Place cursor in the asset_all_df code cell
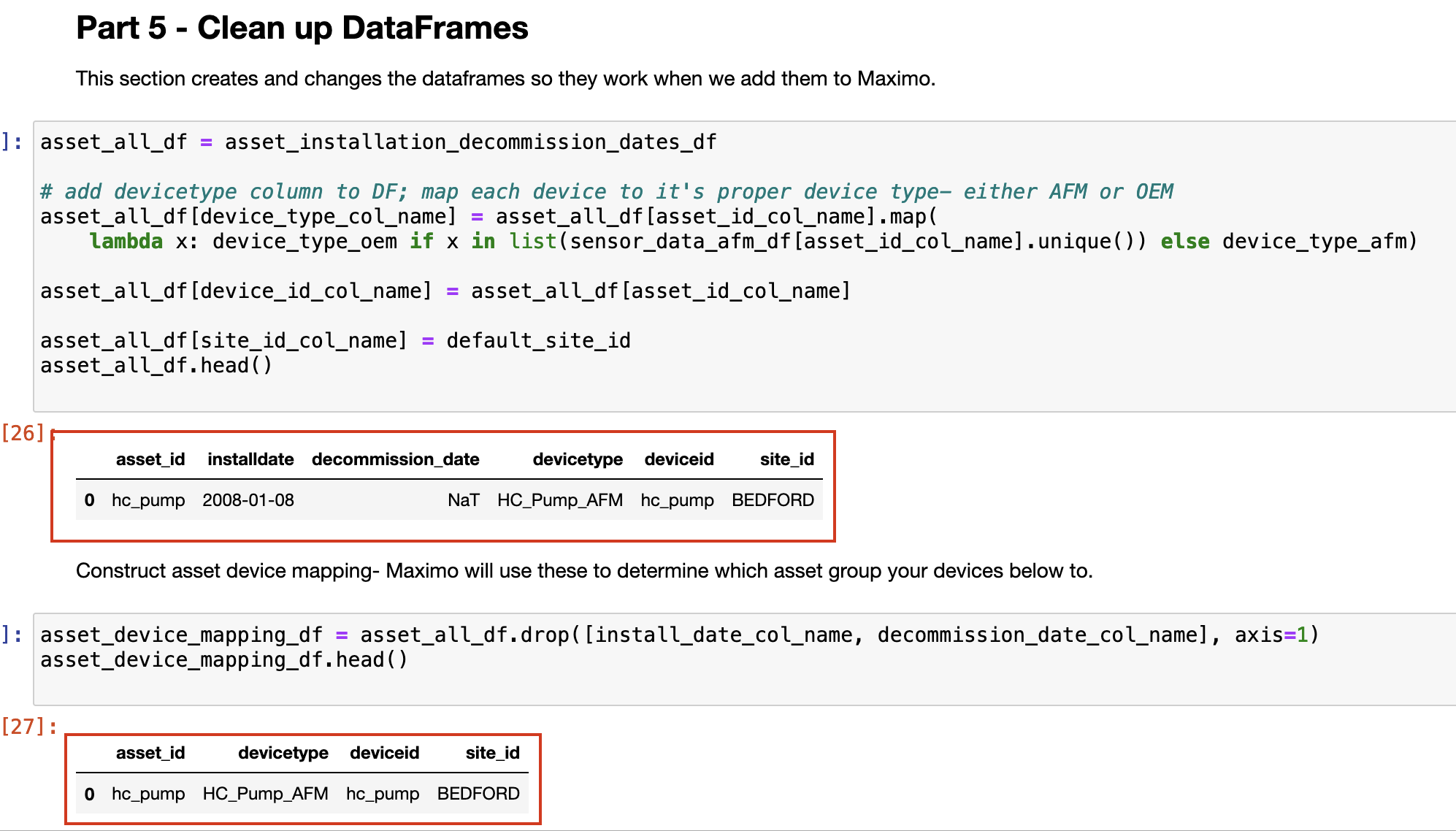Screen dimensions: 1456x831 744,267
